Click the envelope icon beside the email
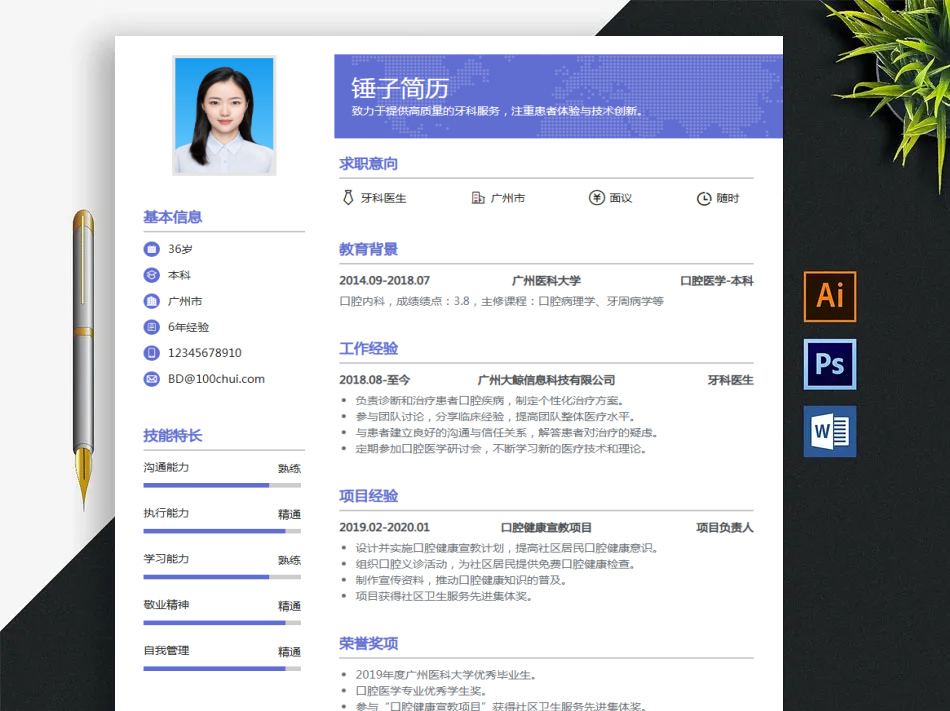The height and width of the screenshot is (711, 950). [x=151, y=379]
